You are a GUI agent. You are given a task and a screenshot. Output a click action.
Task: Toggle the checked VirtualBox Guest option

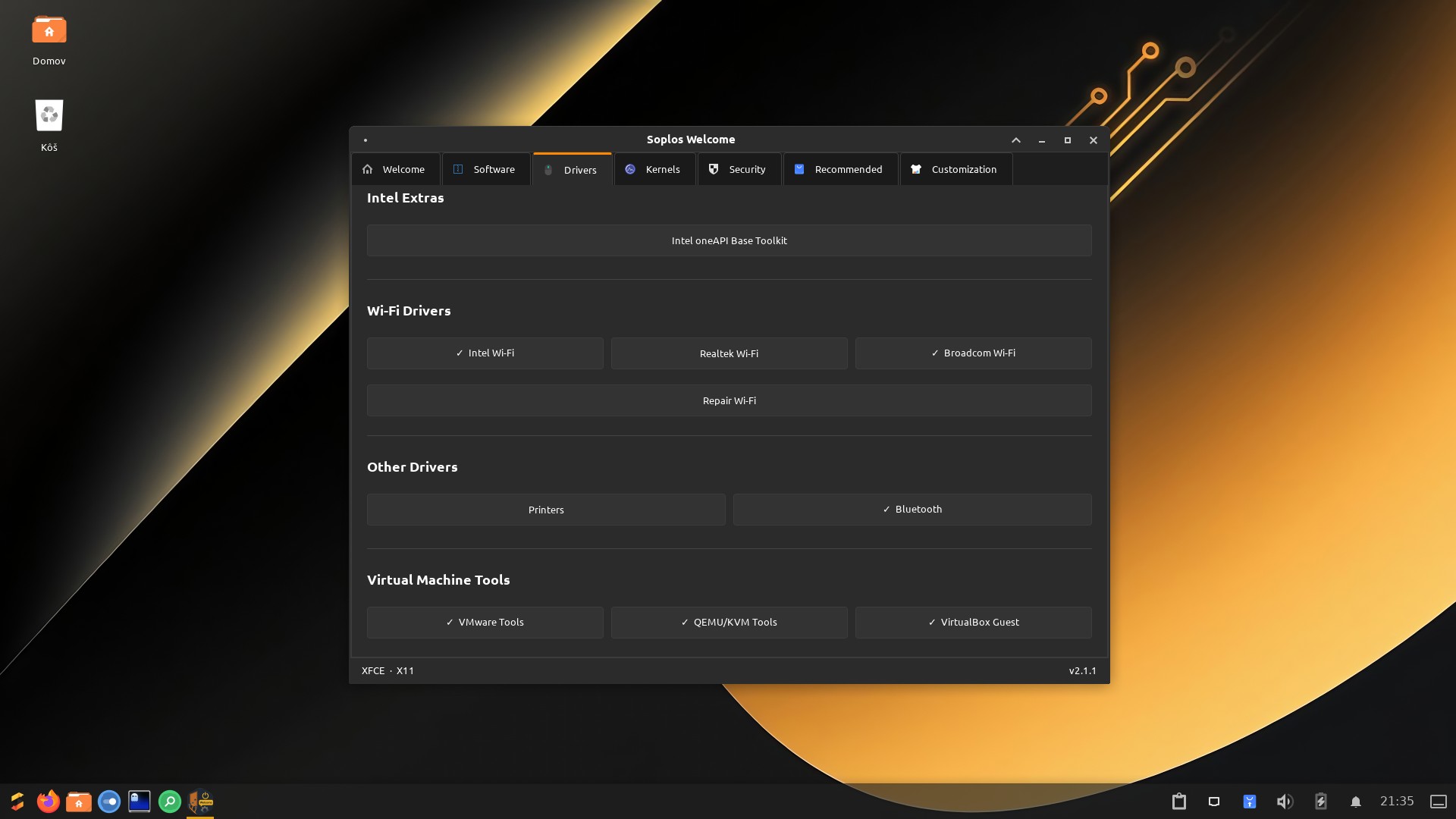(974, 623)
